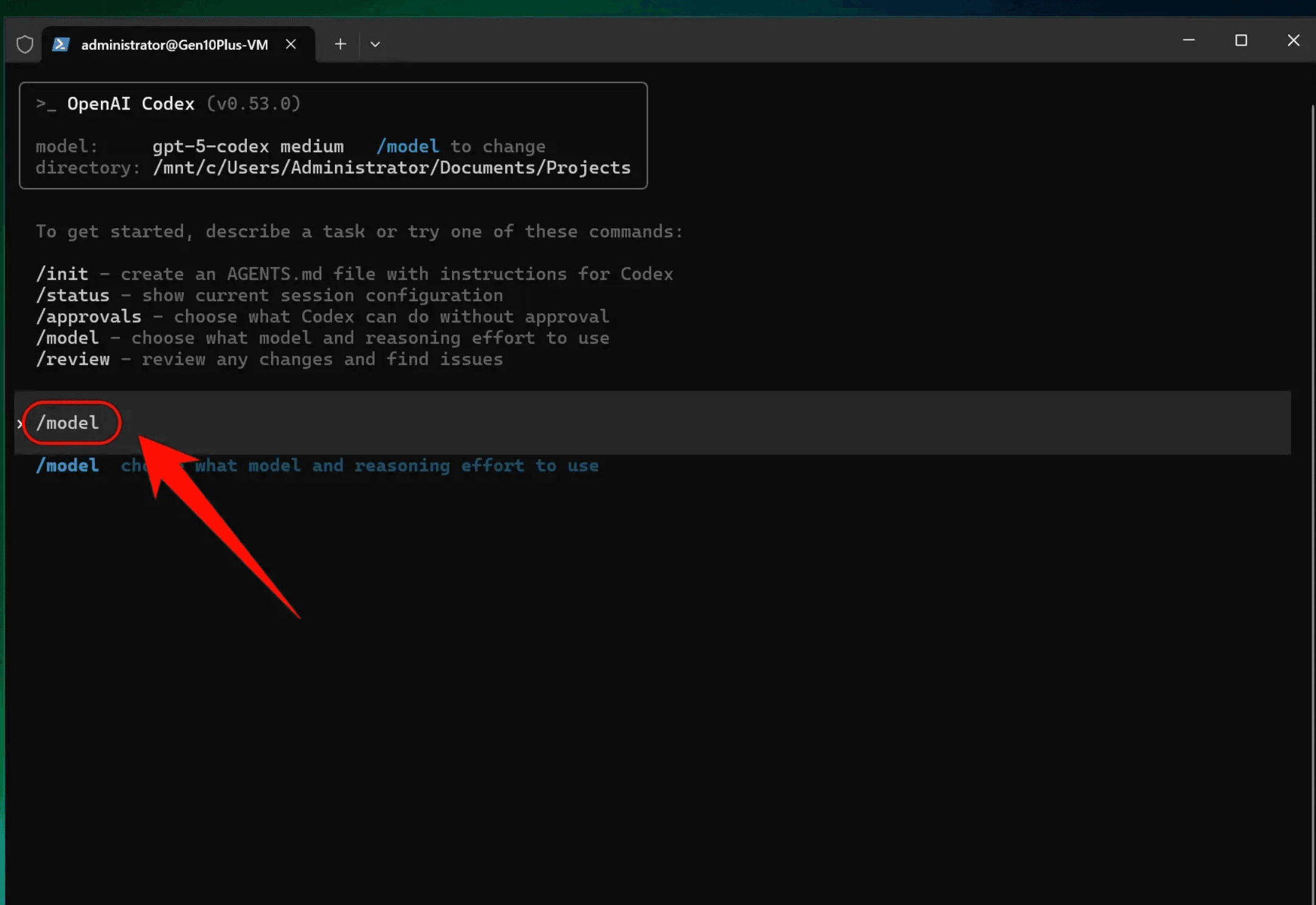Close the terminal window
This screenshot has width=1316, height=905.
1293,41
